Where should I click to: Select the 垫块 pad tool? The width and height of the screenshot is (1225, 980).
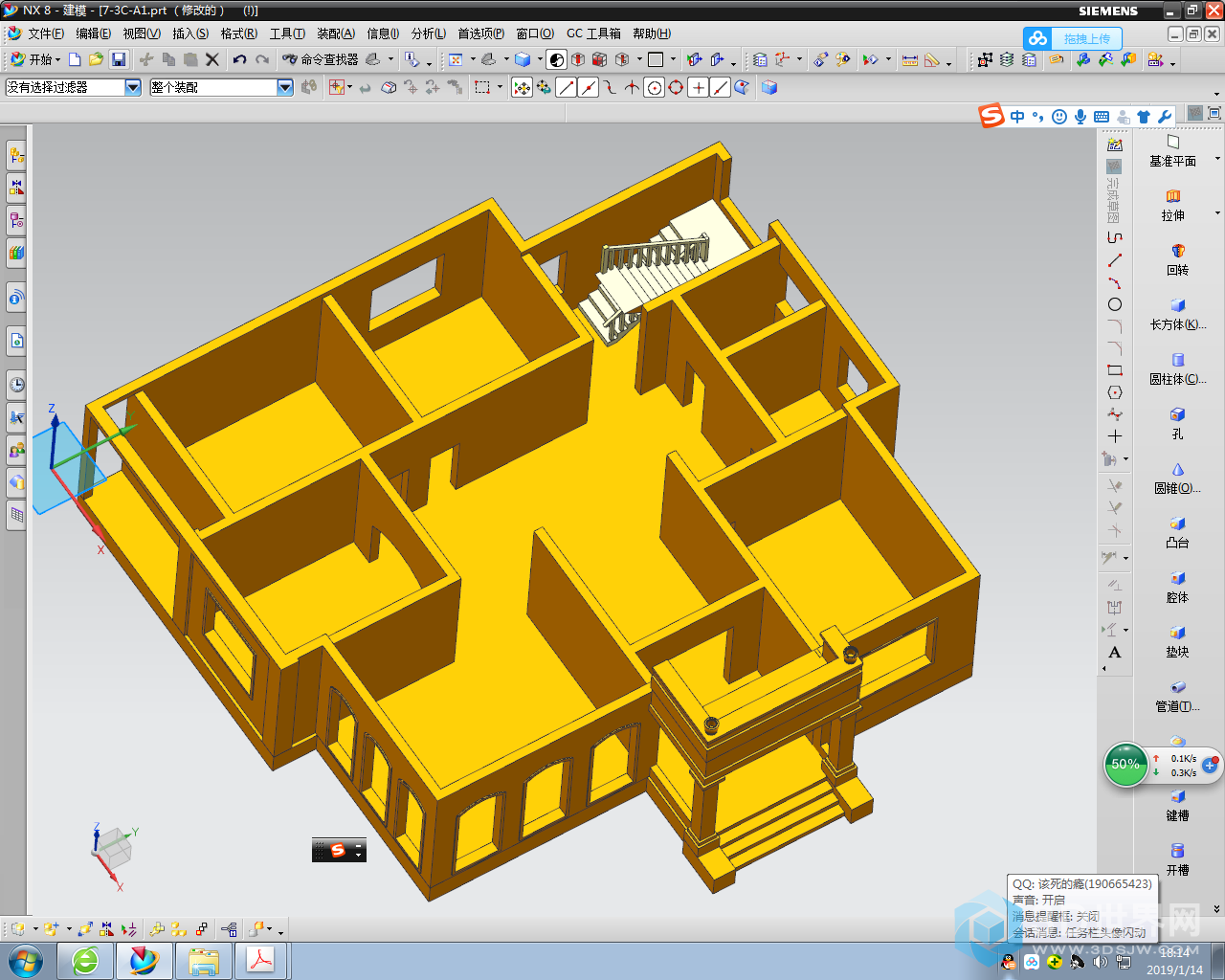[x=1177, y=642]
